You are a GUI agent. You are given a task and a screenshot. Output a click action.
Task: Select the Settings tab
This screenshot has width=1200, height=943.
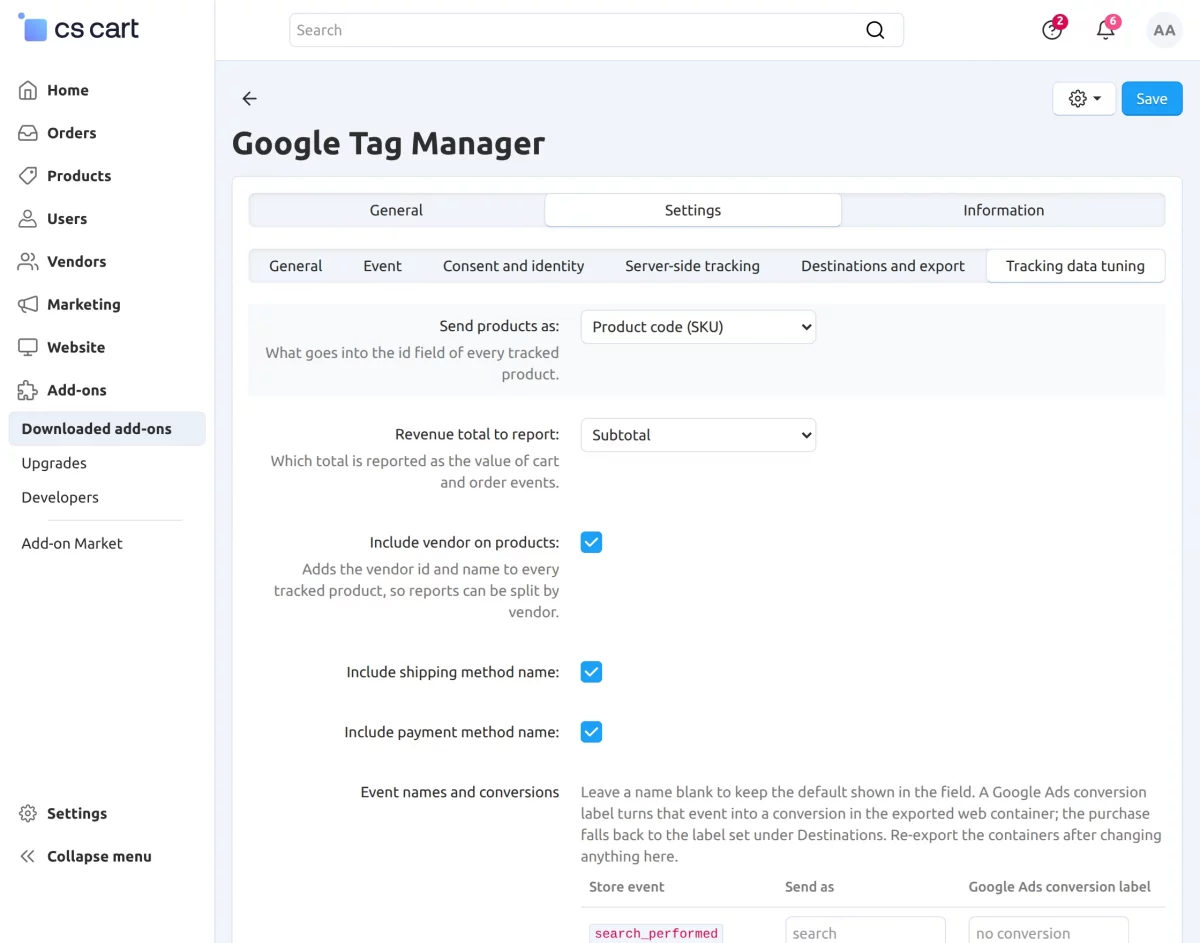(x=693, y=210)
